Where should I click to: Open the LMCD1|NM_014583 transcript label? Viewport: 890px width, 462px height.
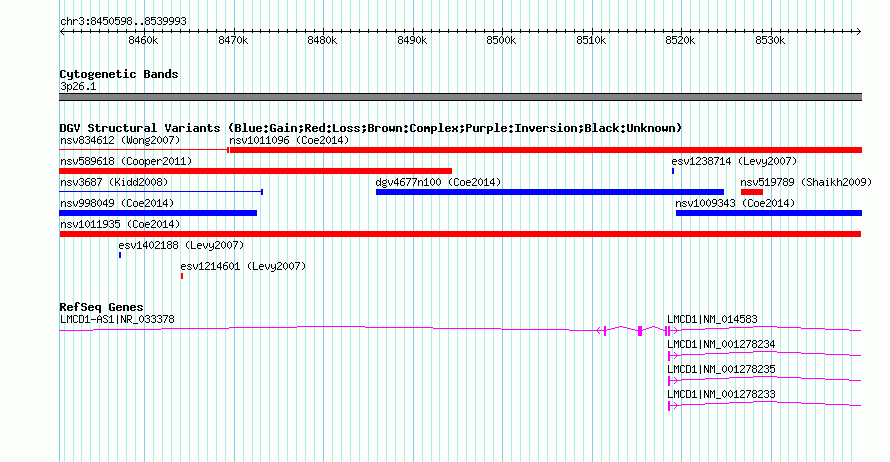[712, 320]
